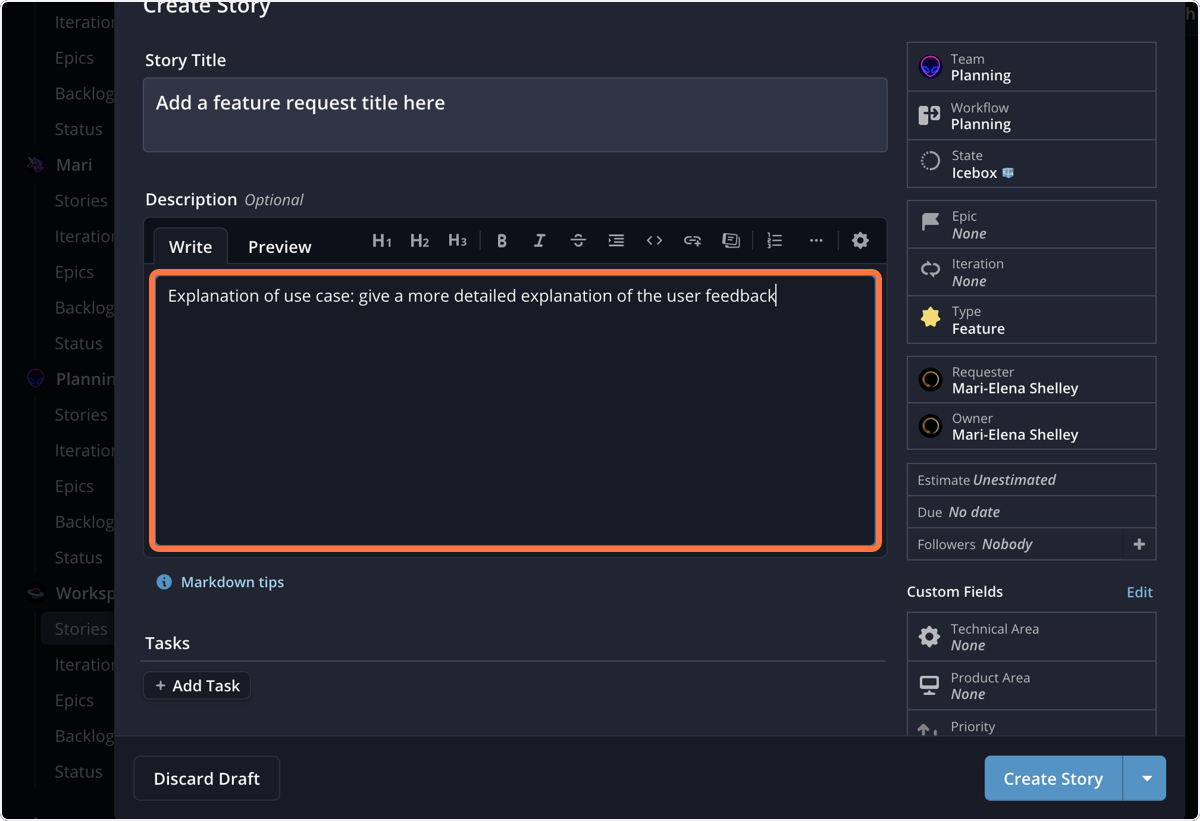The image size is (1200, 821).
Task: Switch to the Write tab
Action: click(190, 247)
